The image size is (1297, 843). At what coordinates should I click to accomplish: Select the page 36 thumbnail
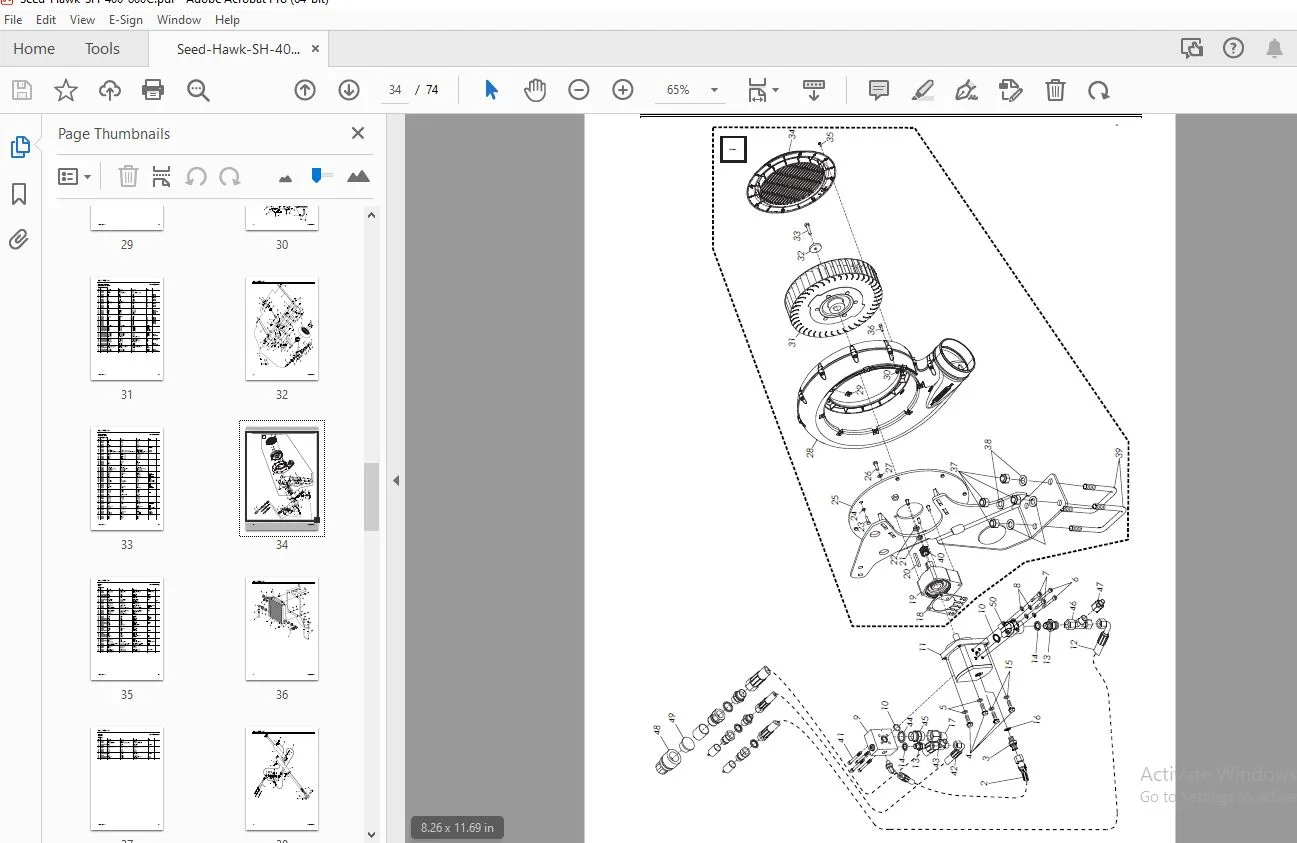[x=282, y=629]
